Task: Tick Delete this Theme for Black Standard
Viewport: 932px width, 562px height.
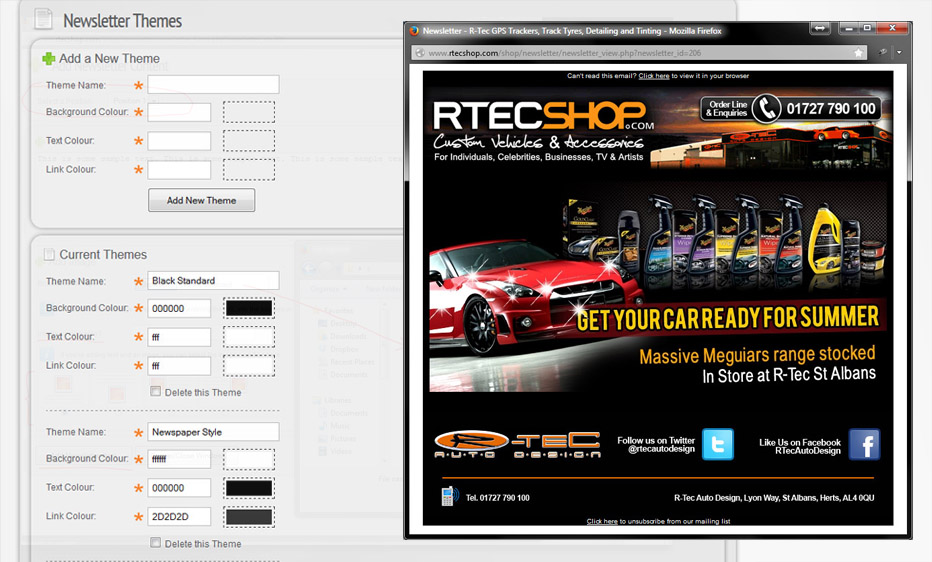Action: pos(155,391)
